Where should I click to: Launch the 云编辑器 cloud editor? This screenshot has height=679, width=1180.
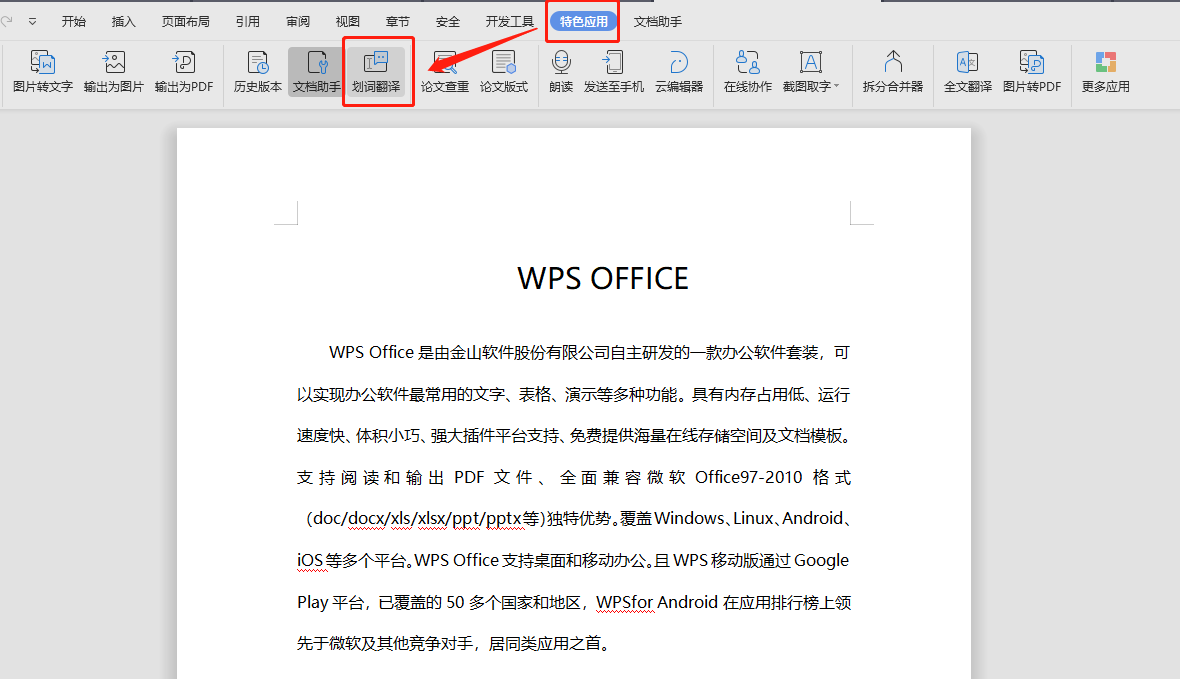(x=679, y=72)
